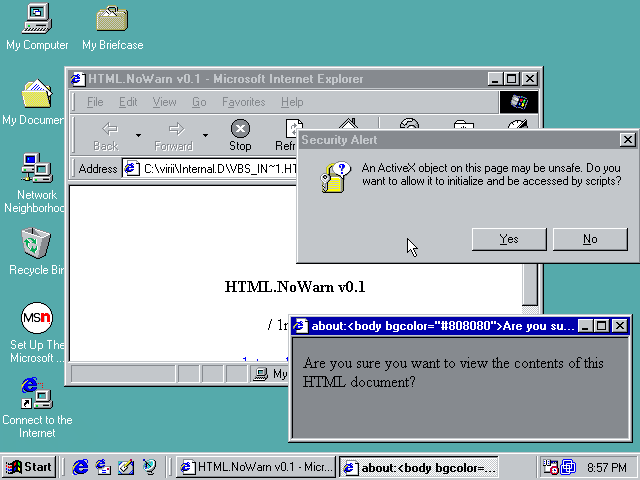Screen dimensions: 640x480
Task: Click the IE icon in about: window title bar
Action: pyautogui.click(x=301, y=326)
